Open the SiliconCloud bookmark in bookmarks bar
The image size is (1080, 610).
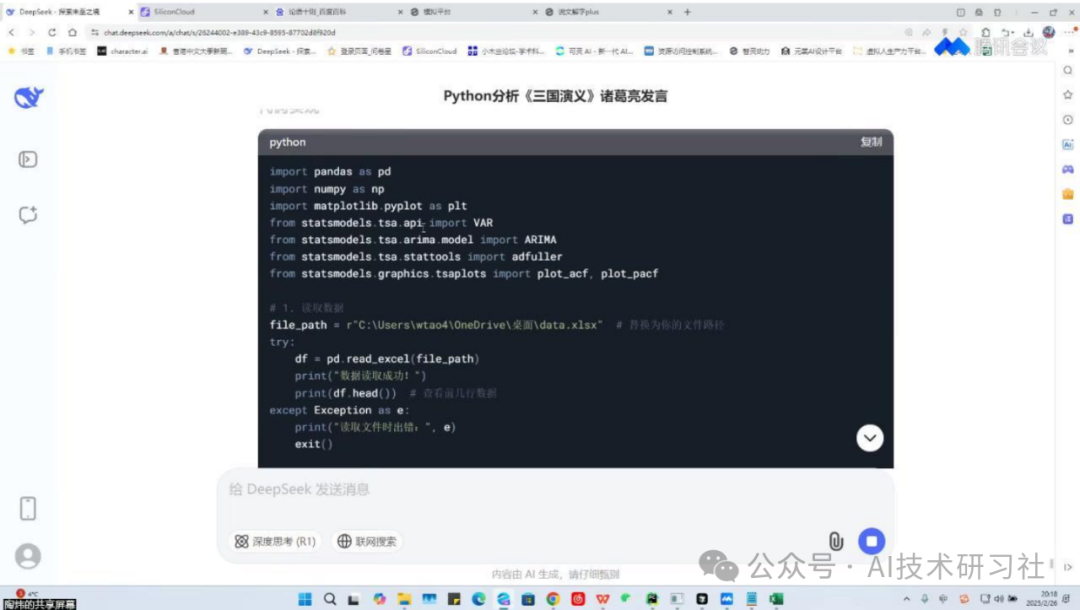tap(430, 51)
